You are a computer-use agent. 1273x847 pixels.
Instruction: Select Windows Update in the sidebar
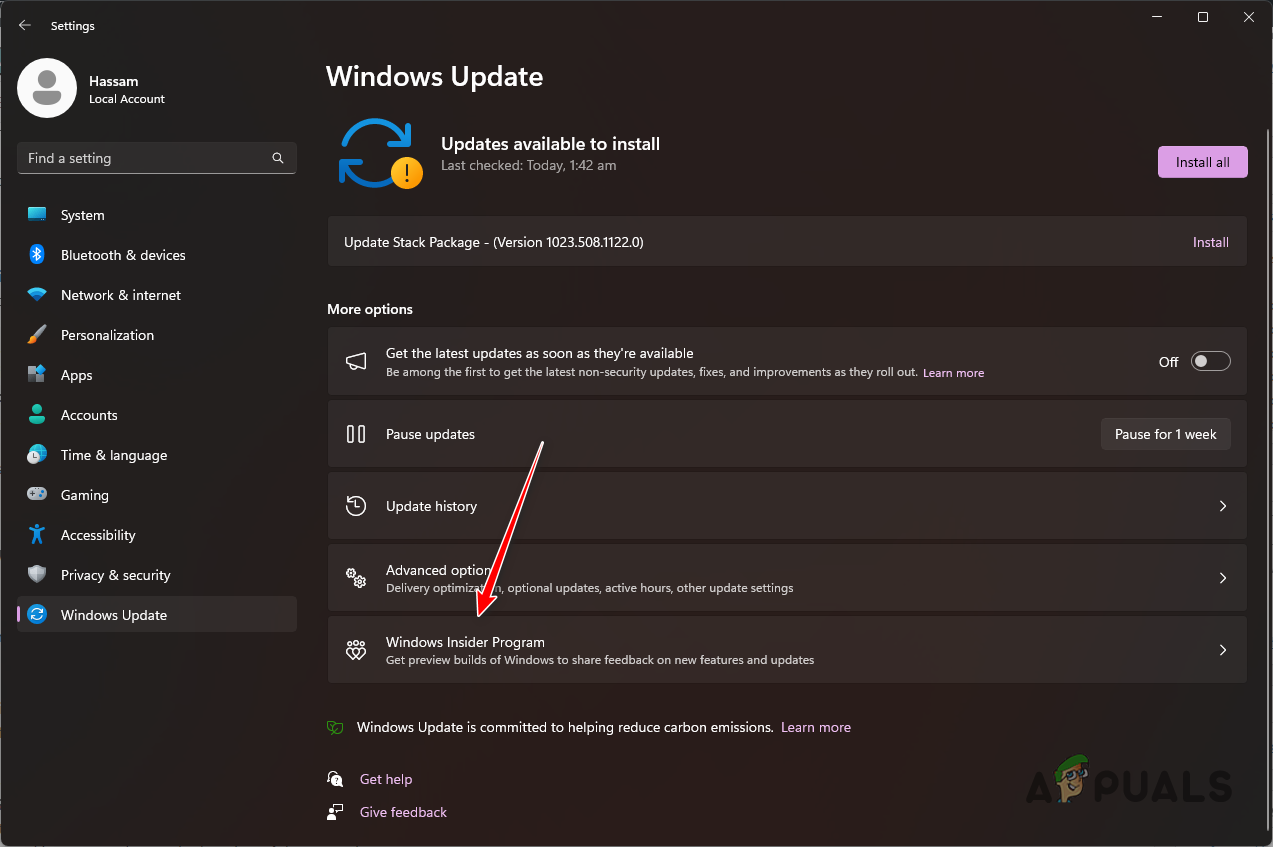(x=112, y=614)
